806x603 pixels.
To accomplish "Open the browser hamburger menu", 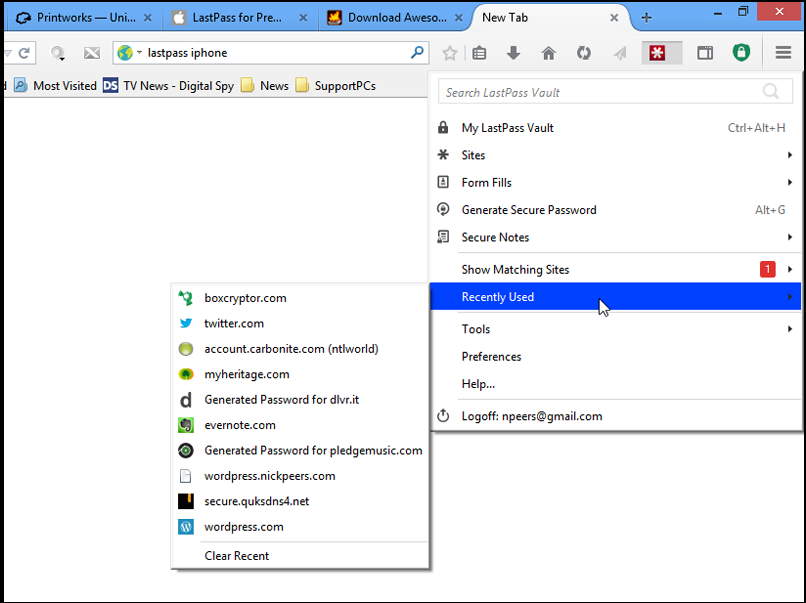I will click(x=783, y=52).
